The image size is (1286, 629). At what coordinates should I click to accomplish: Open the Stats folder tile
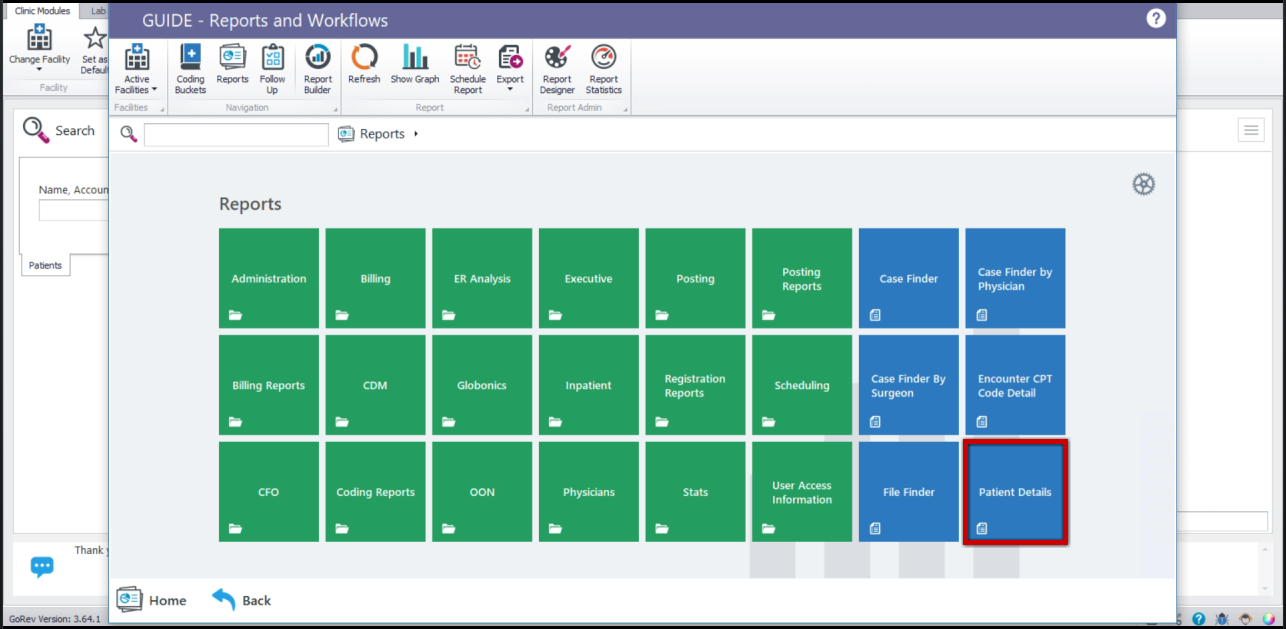click(x=695, y=492)
